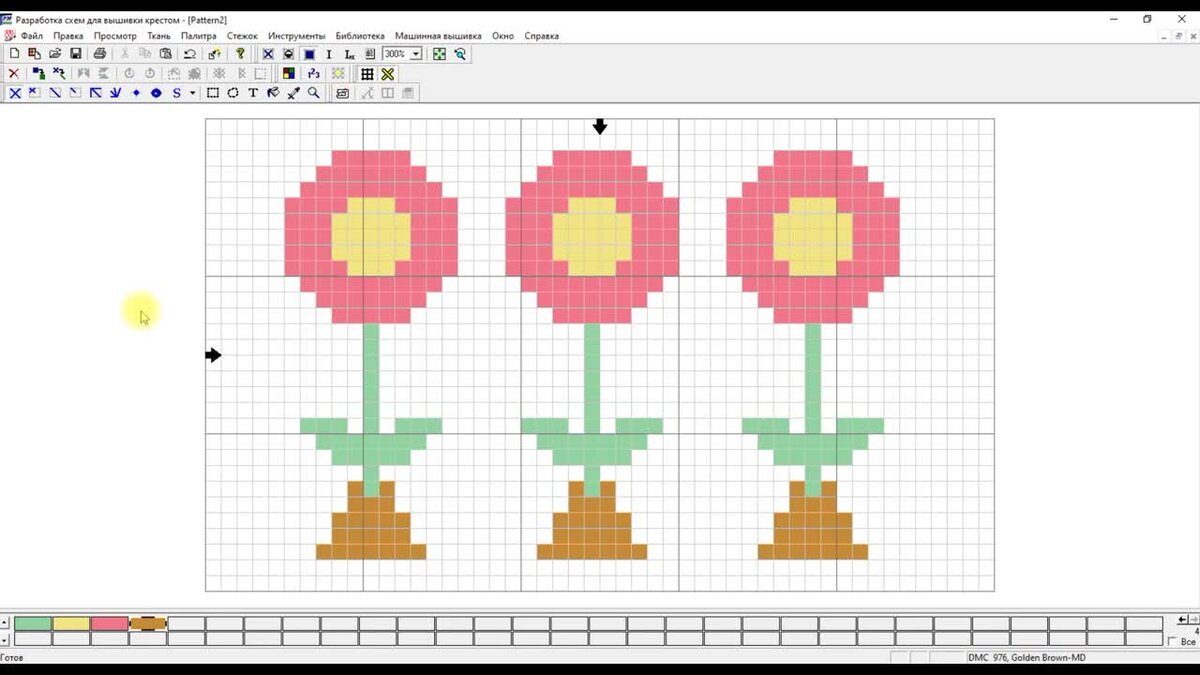This screenshot has height=675, width=1200.
Task: Select the golden brown palette swatch
Action: pyautogui.click(x=148, y=623)
